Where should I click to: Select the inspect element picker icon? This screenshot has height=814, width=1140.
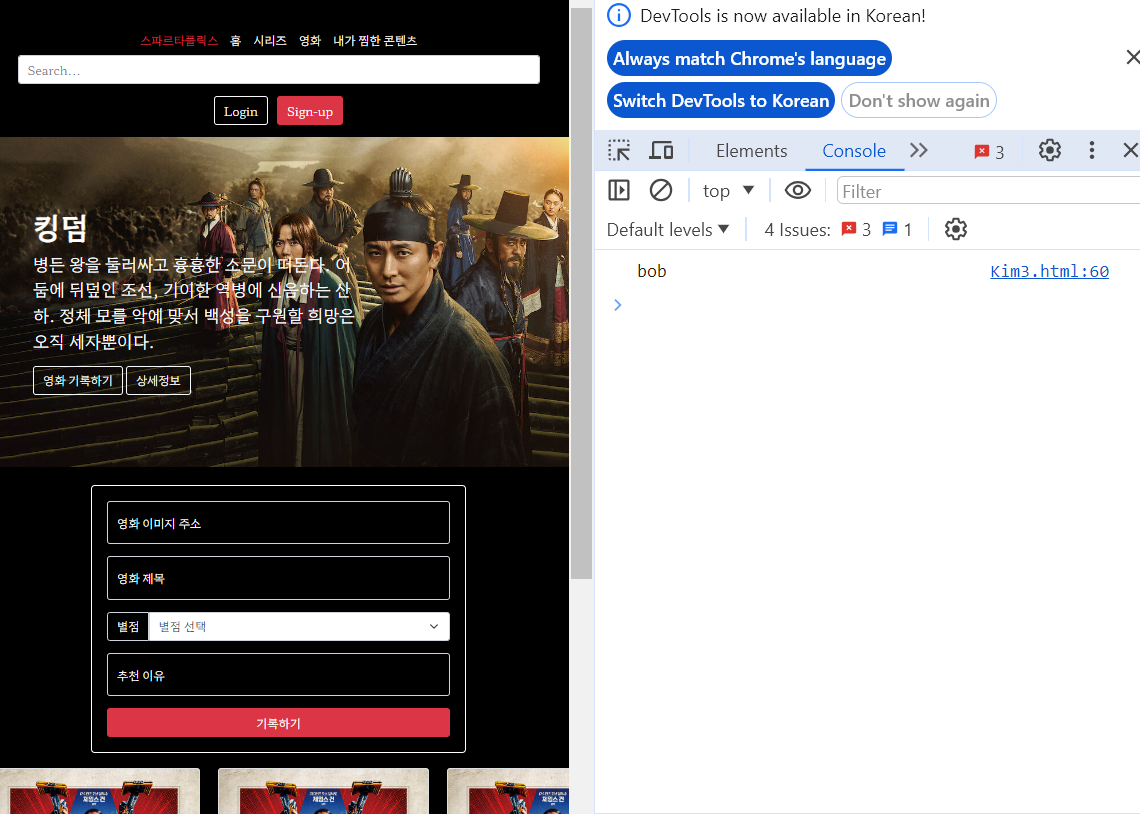tap(619, 150)
